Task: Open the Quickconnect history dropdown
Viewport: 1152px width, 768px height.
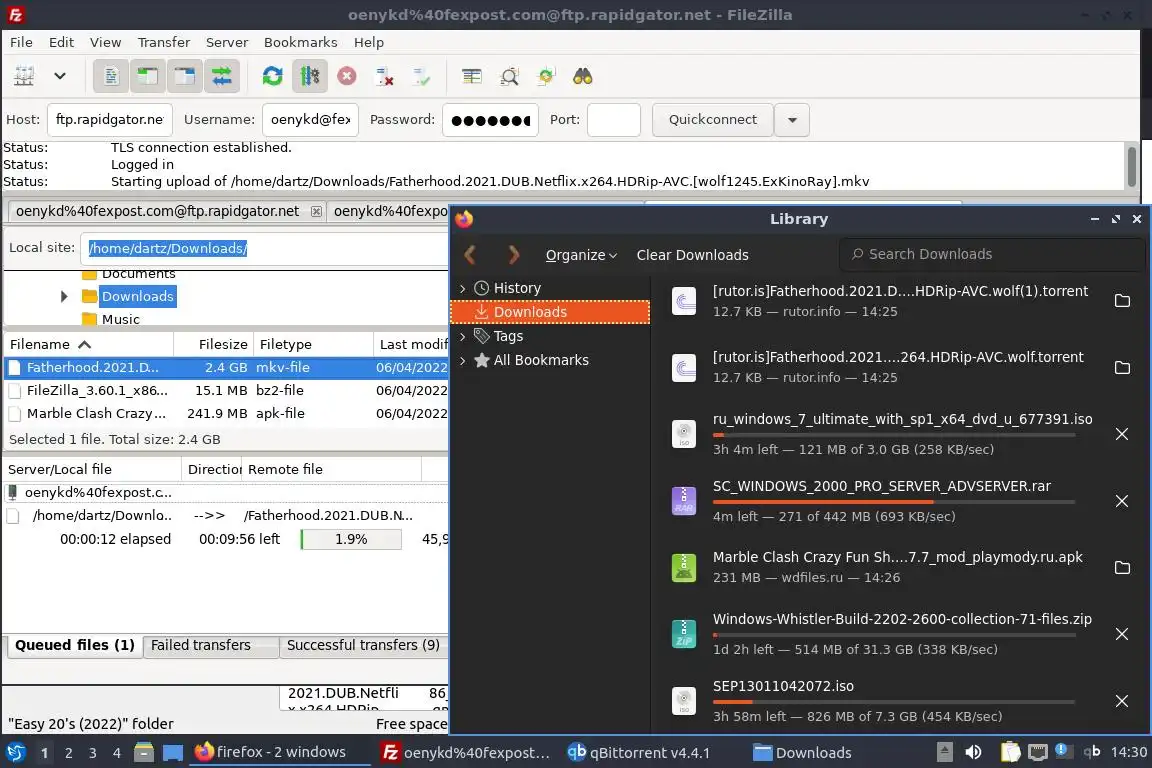Action: click(792, 120)
